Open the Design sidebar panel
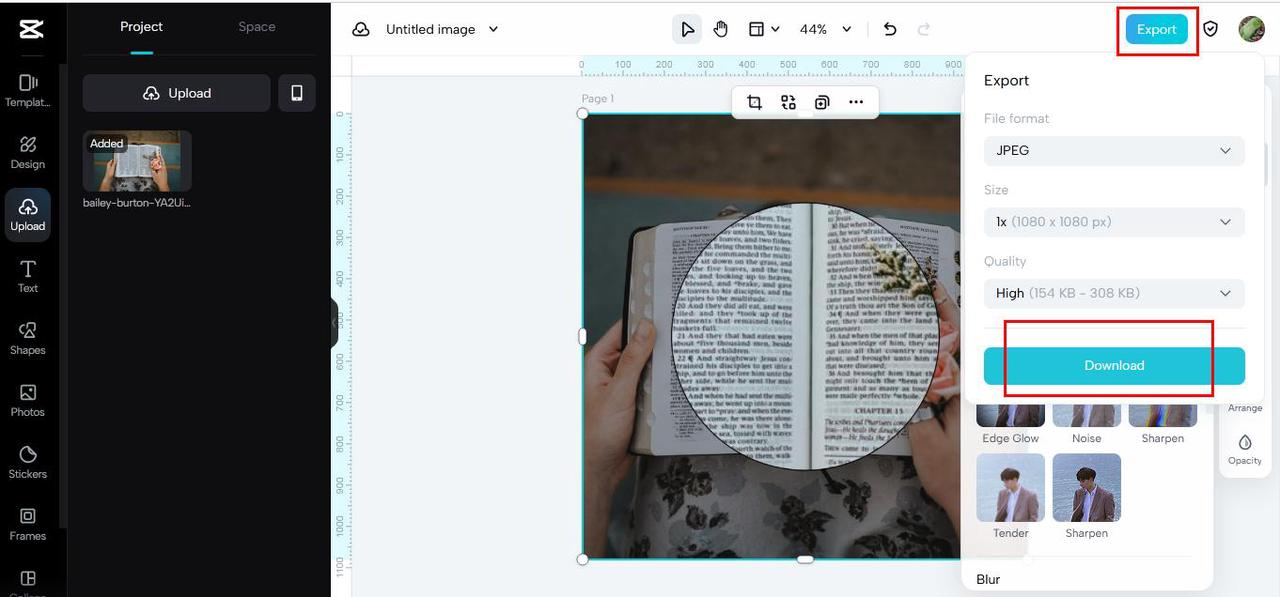1280x597 pixels. coord(28,152)
